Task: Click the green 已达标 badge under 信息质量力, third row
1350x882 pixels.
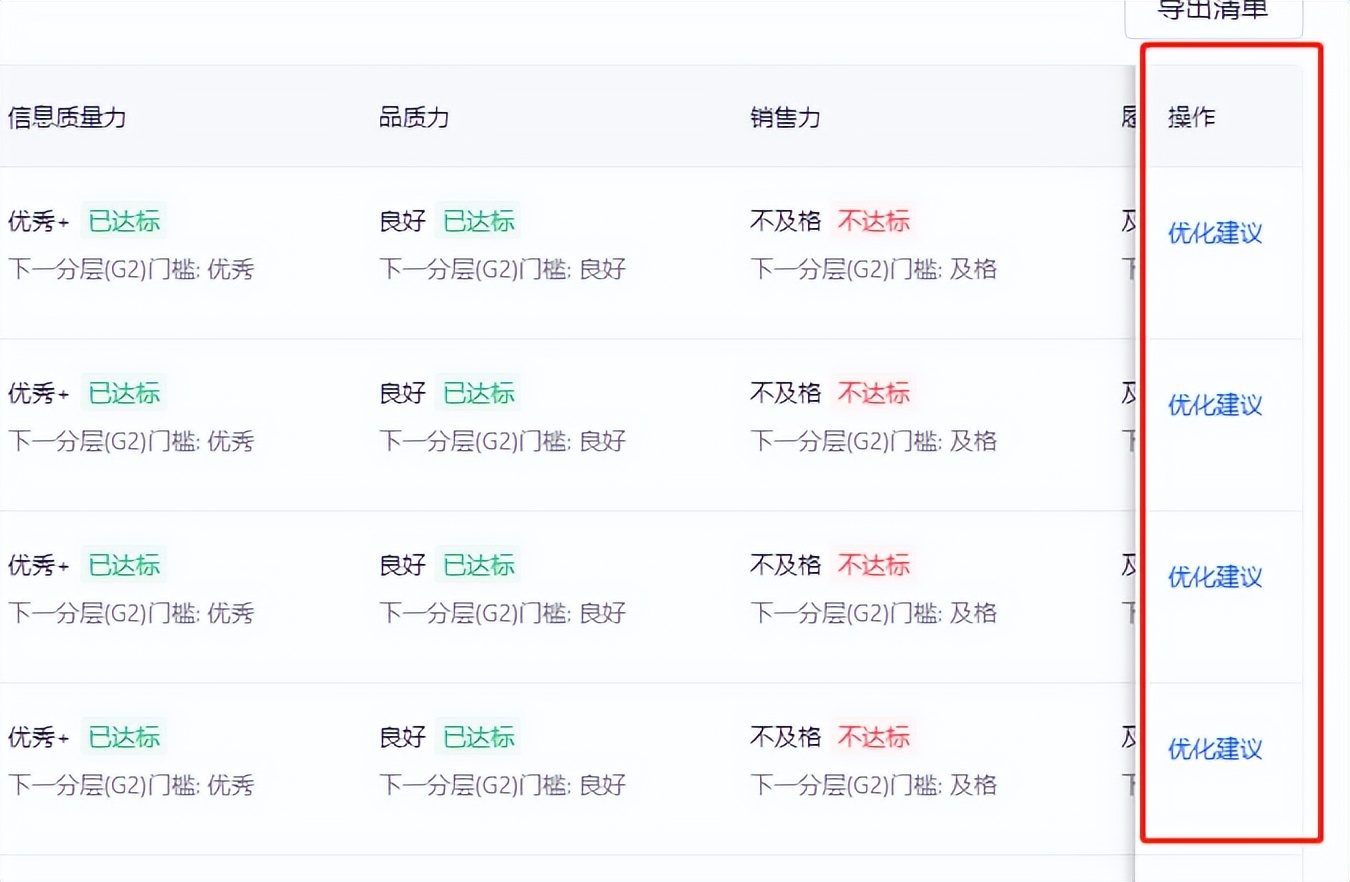Action: [x=123, y=565]
